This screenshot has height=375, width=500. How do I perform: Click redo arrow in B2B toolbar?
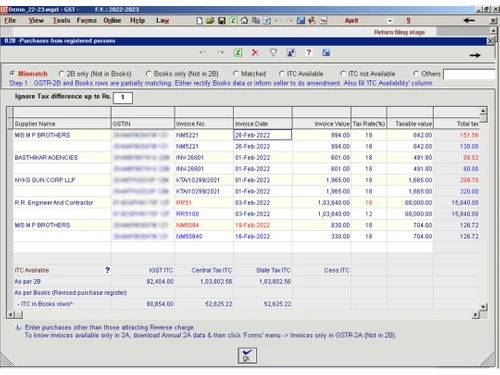click(220, 53)
